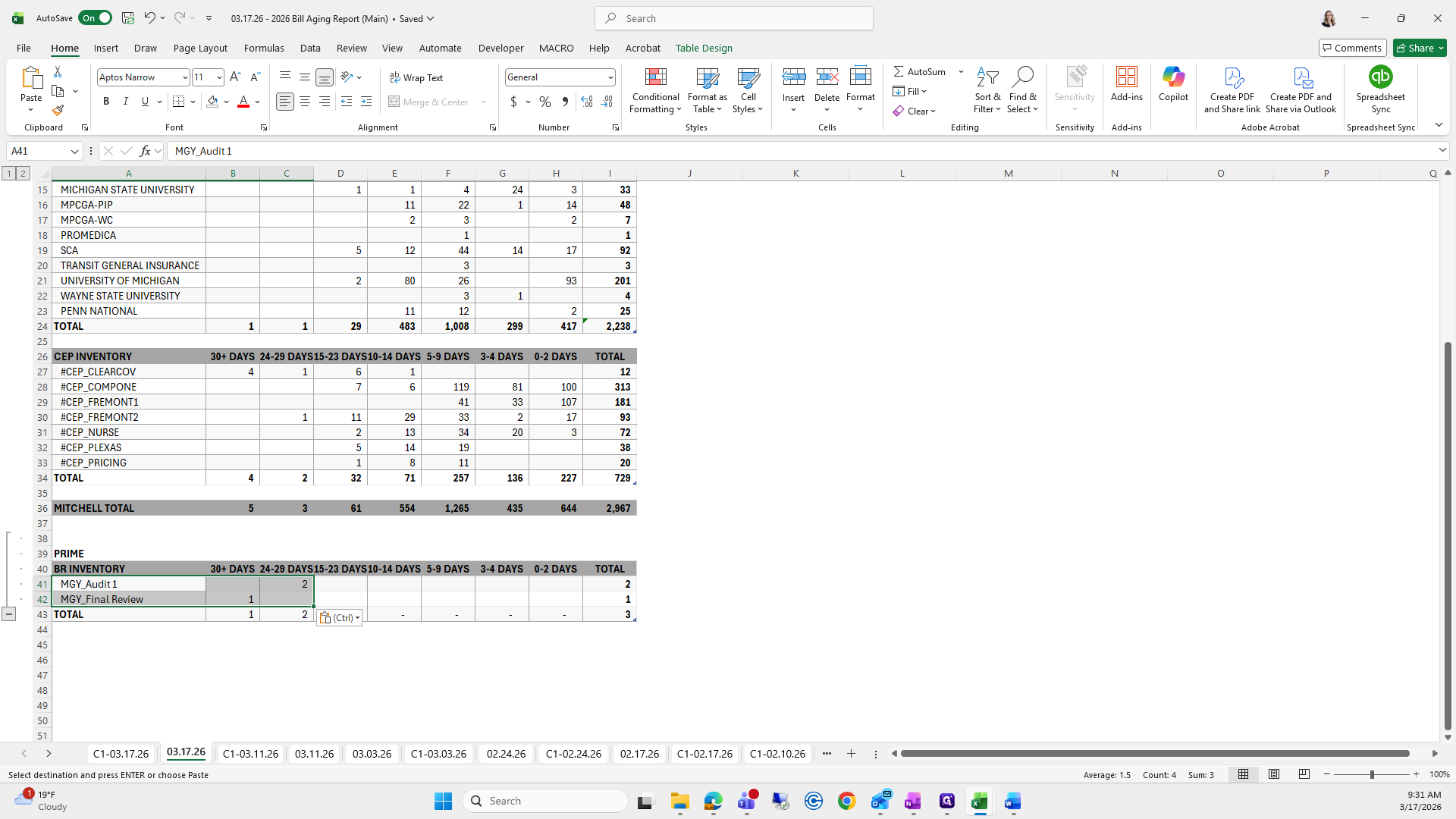Expand the General number format dropdown
Viewport: 1456px width, 819px height.
tap(610, 77)
